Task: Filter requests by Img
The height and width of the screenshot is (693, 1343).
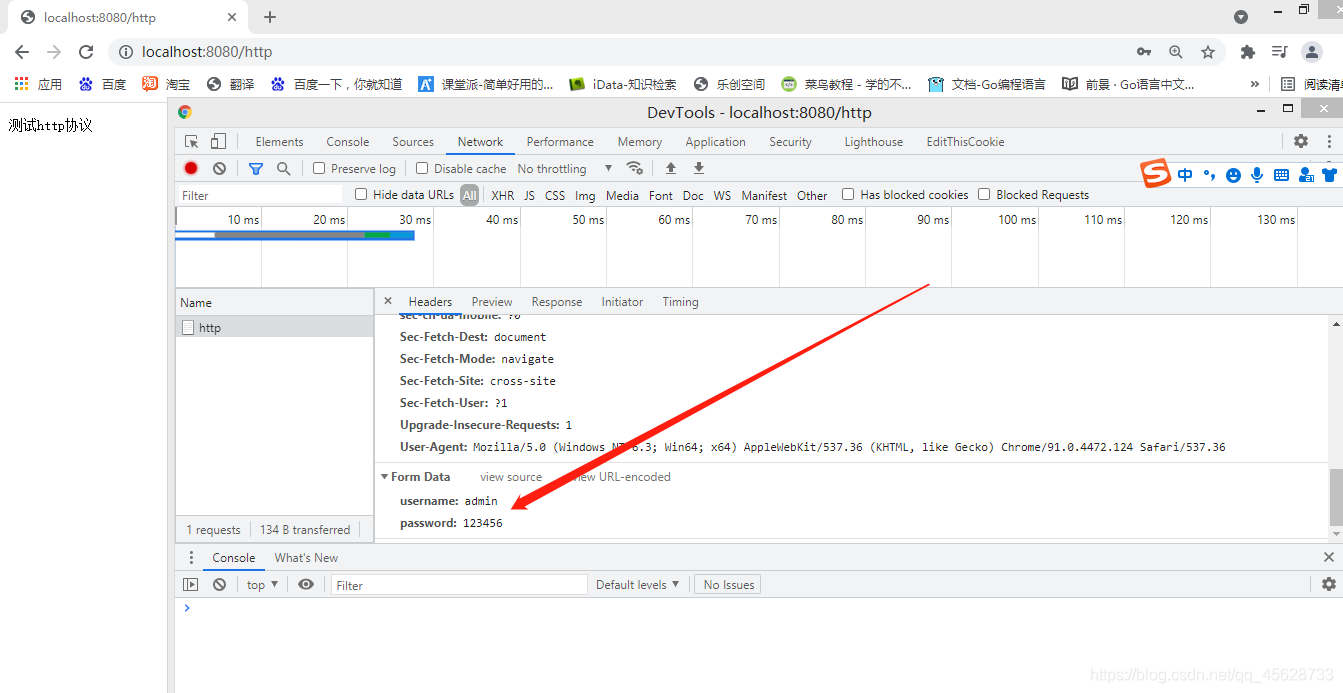Action: point(585,195)
